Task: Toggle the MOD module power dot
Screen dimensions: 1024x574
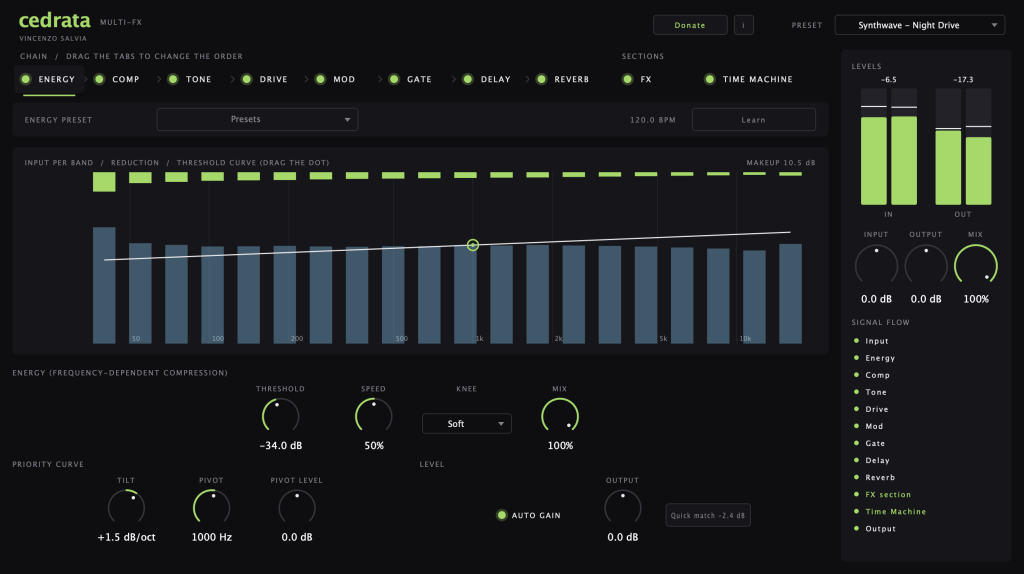Action: pyautogui.click(x=321, y=79)
